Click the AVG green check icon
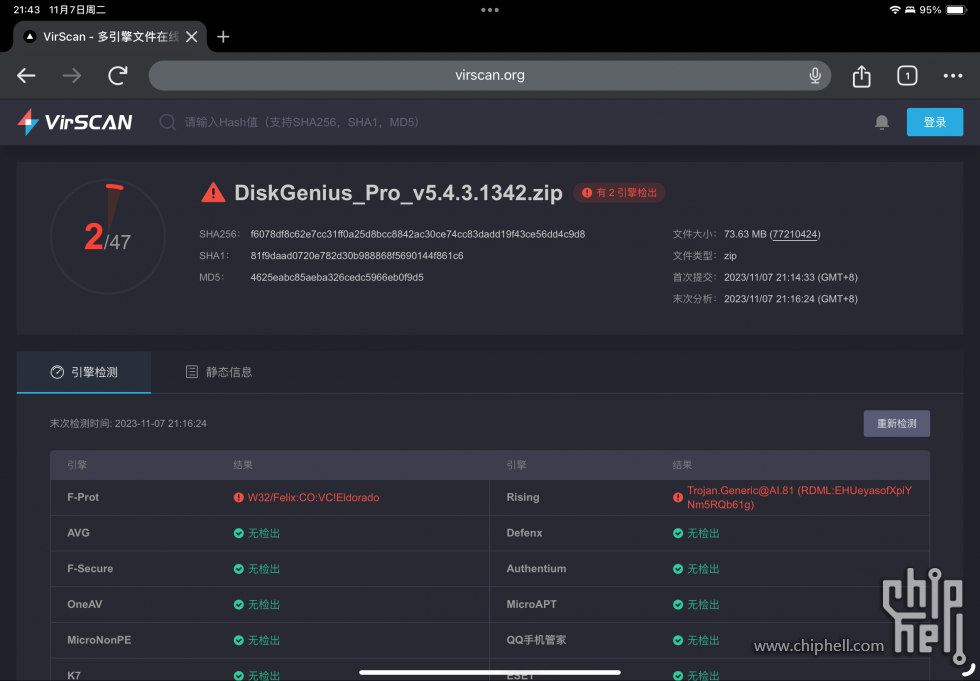The height and width of the screenshot is (681, 980). [x=238, y=533]
